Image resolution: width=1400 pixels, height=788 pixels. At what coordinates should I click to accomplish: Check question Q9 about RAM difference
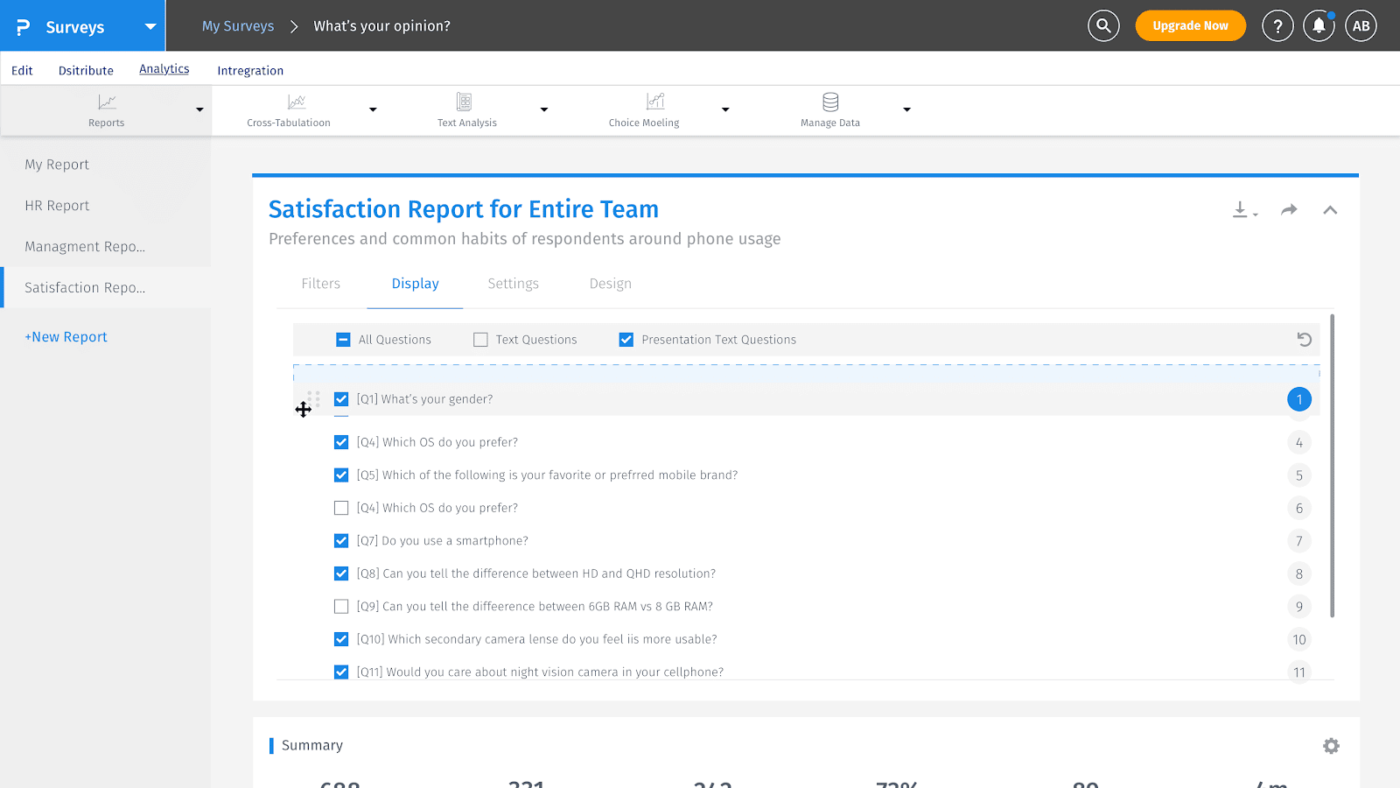click(x=341, y=606)
